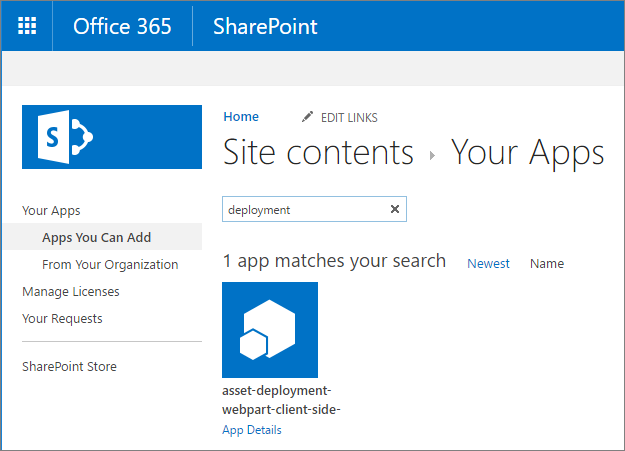Click the pencil icon beside EDIT LINKS
Screen dimensions: 625x451
(x=308, y=117)
